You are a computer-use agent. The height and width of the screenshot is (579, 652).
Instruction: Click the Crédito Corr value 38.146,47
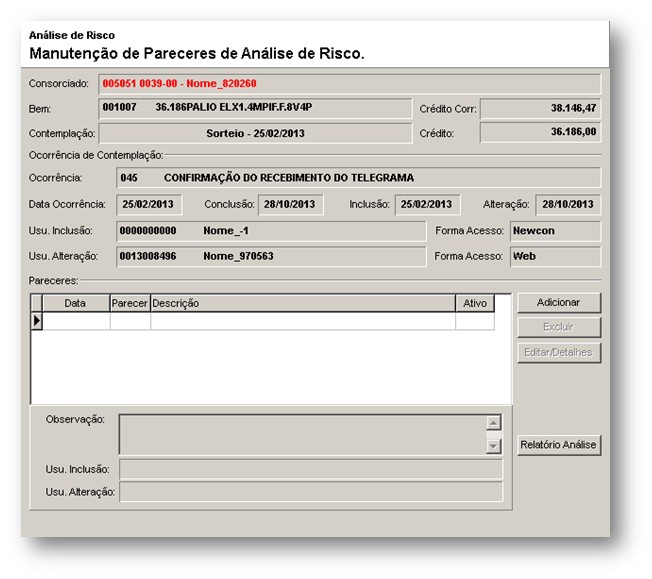click(x=540, y=109)
